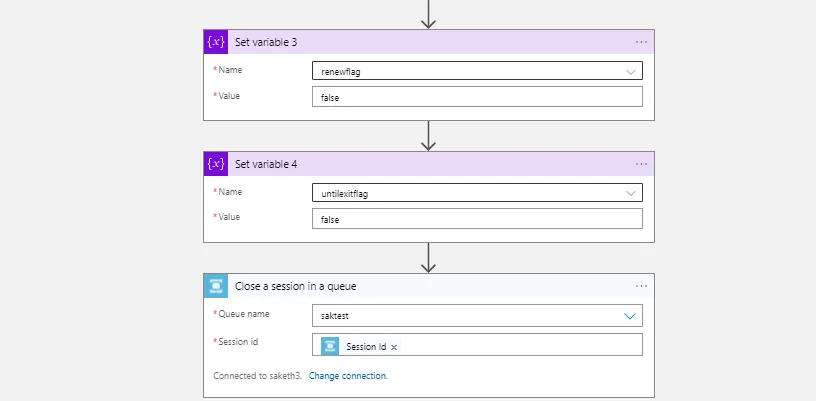Open the Set variable 3 ellipsis menu
Image resolution: width=816 pixels, height=401 pixels.
pos(641,42)
